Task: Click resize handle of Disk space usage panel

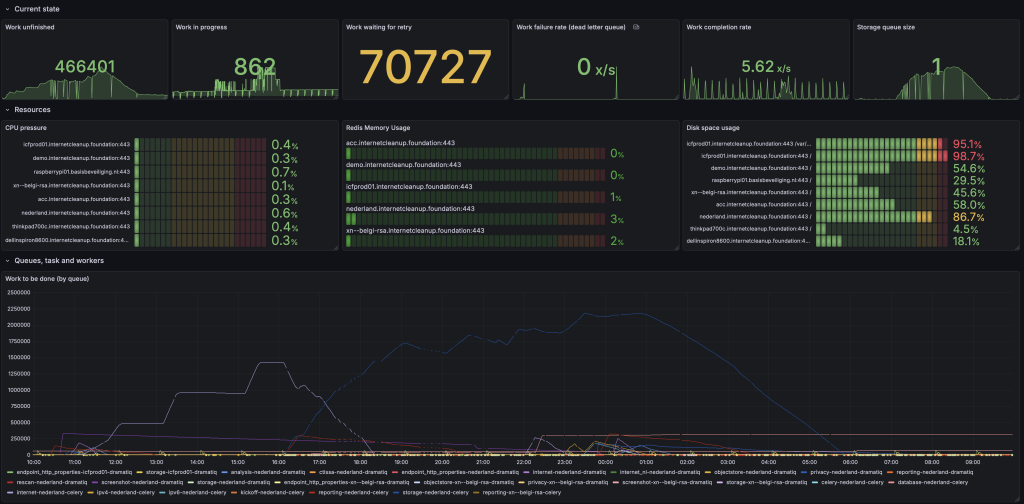Action: tap(1016, 247)
